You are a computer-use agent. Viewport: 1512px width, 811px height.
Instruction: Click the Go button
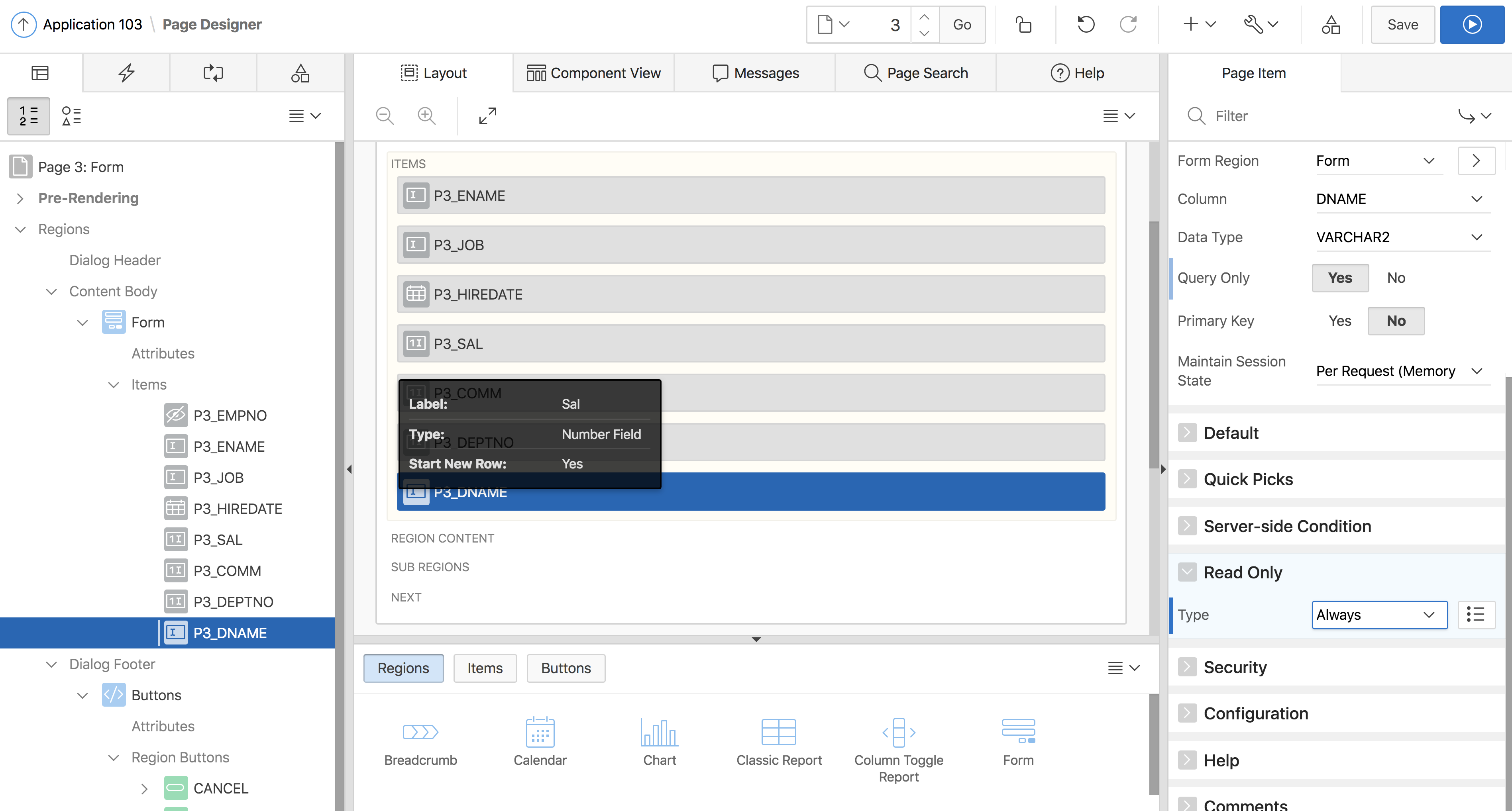(961, 25)
